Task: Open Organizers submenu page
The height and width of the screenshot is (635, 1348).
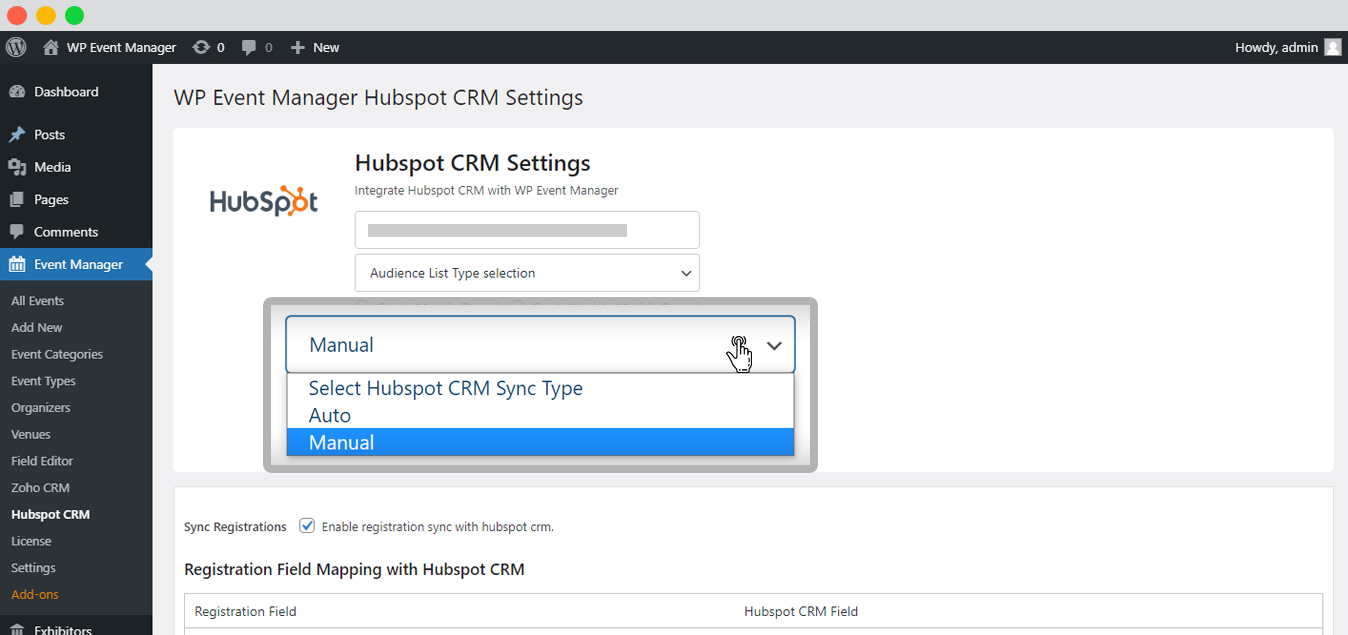Action: pyautogui.click(x=41, y=408)
